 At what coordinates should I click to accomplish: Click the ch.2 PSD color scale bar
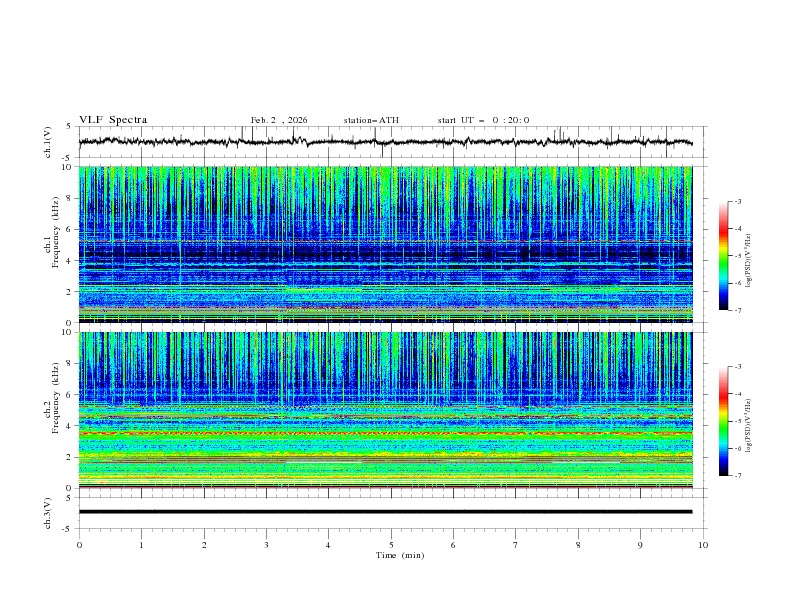(x=724, y=421)
